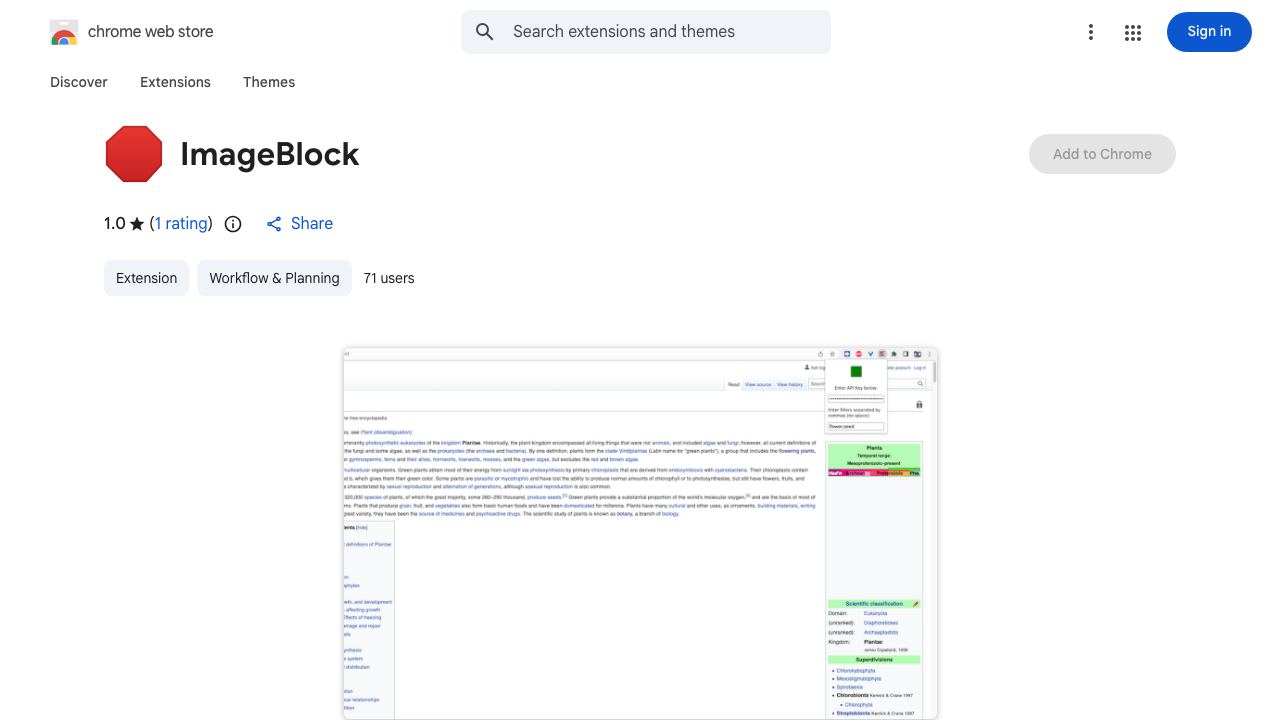Open the extension screenshot preview
This screenshot has height=720, width=1280.
(x=640, y=533)
